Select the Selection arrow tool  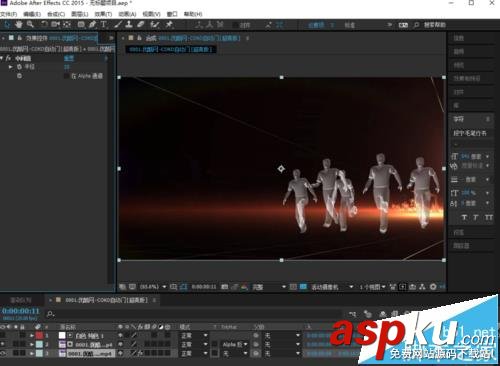[7, 24]
